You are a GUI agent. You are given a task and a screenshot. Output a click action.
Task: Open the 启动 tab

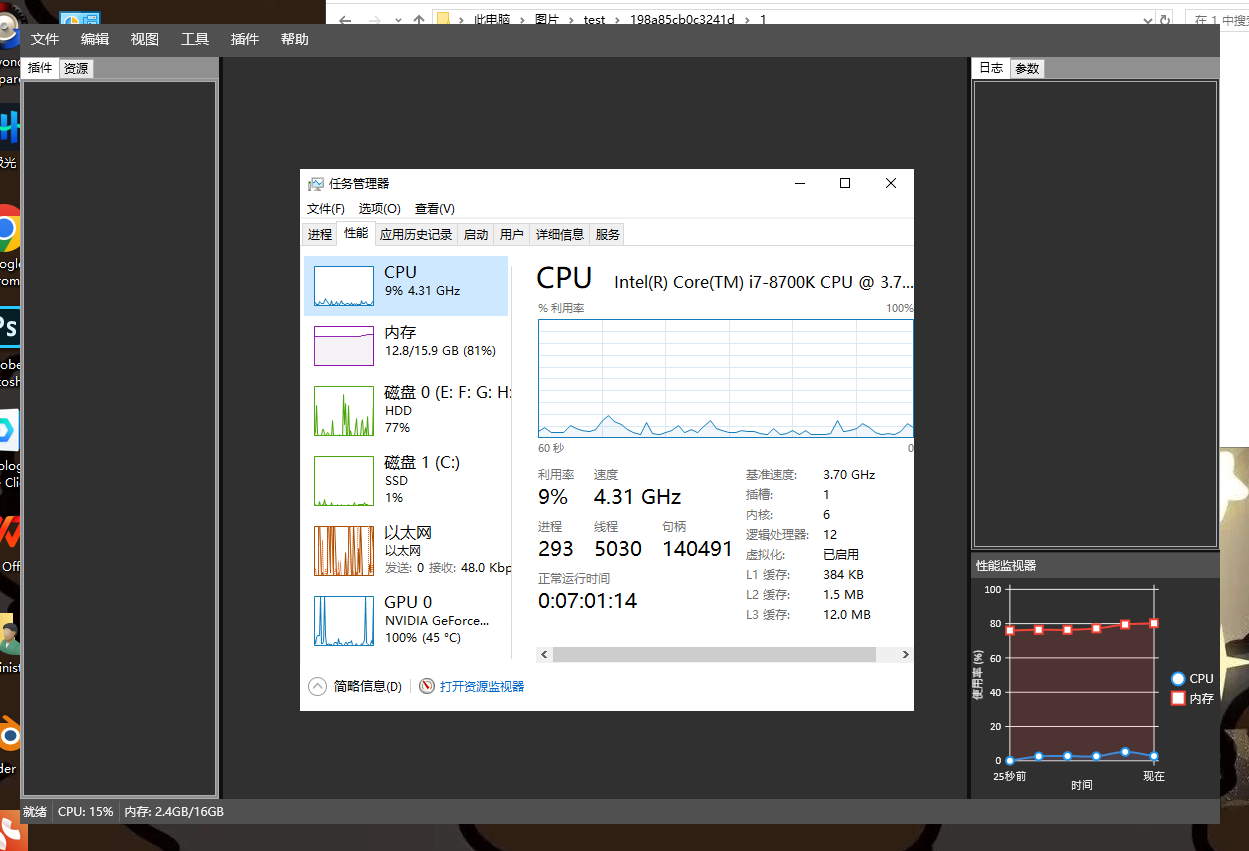click(476, 234)
